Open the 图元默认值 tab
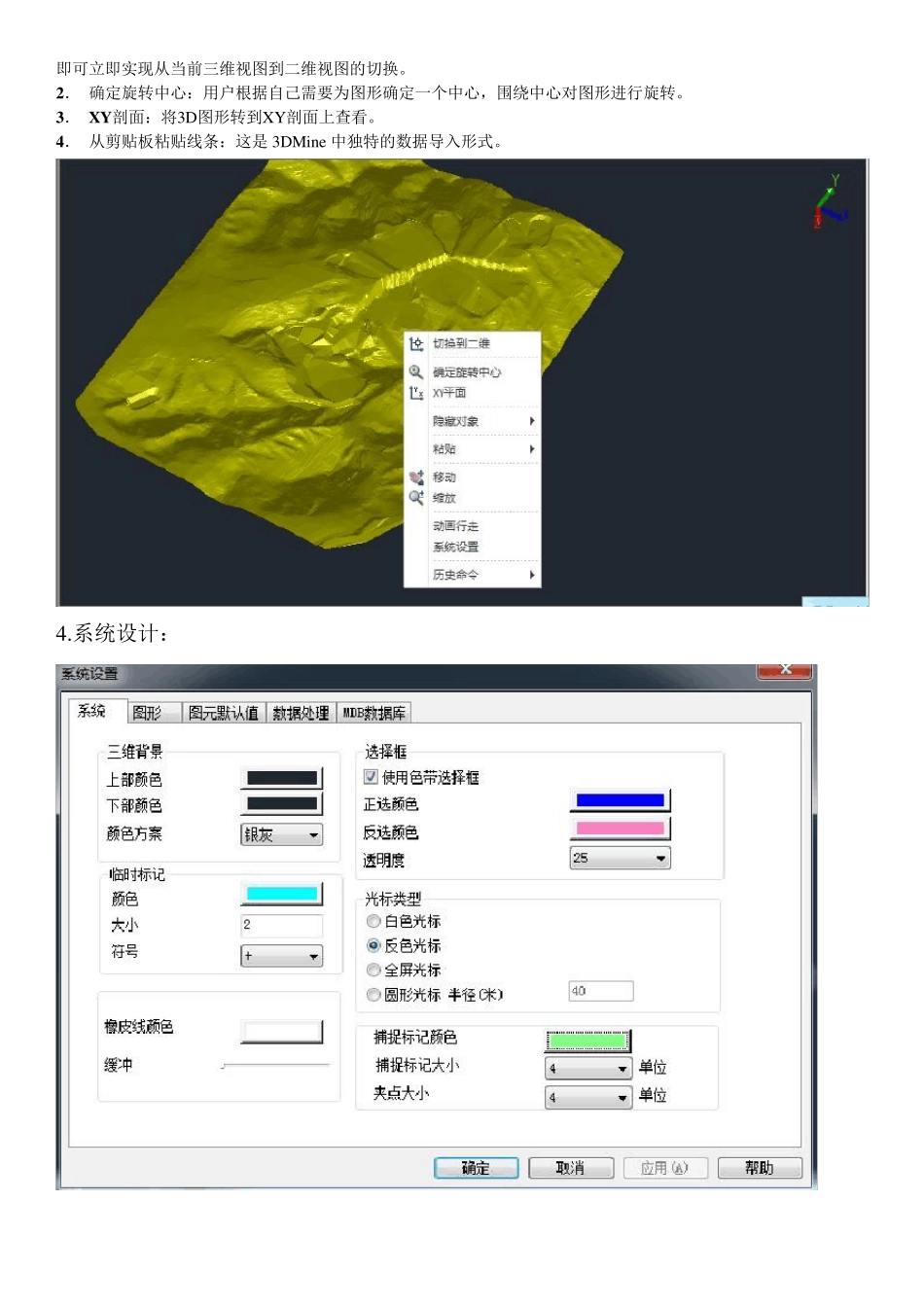Image resolution: width=924 pixels, height=1307 pixels. coord(224,713)
